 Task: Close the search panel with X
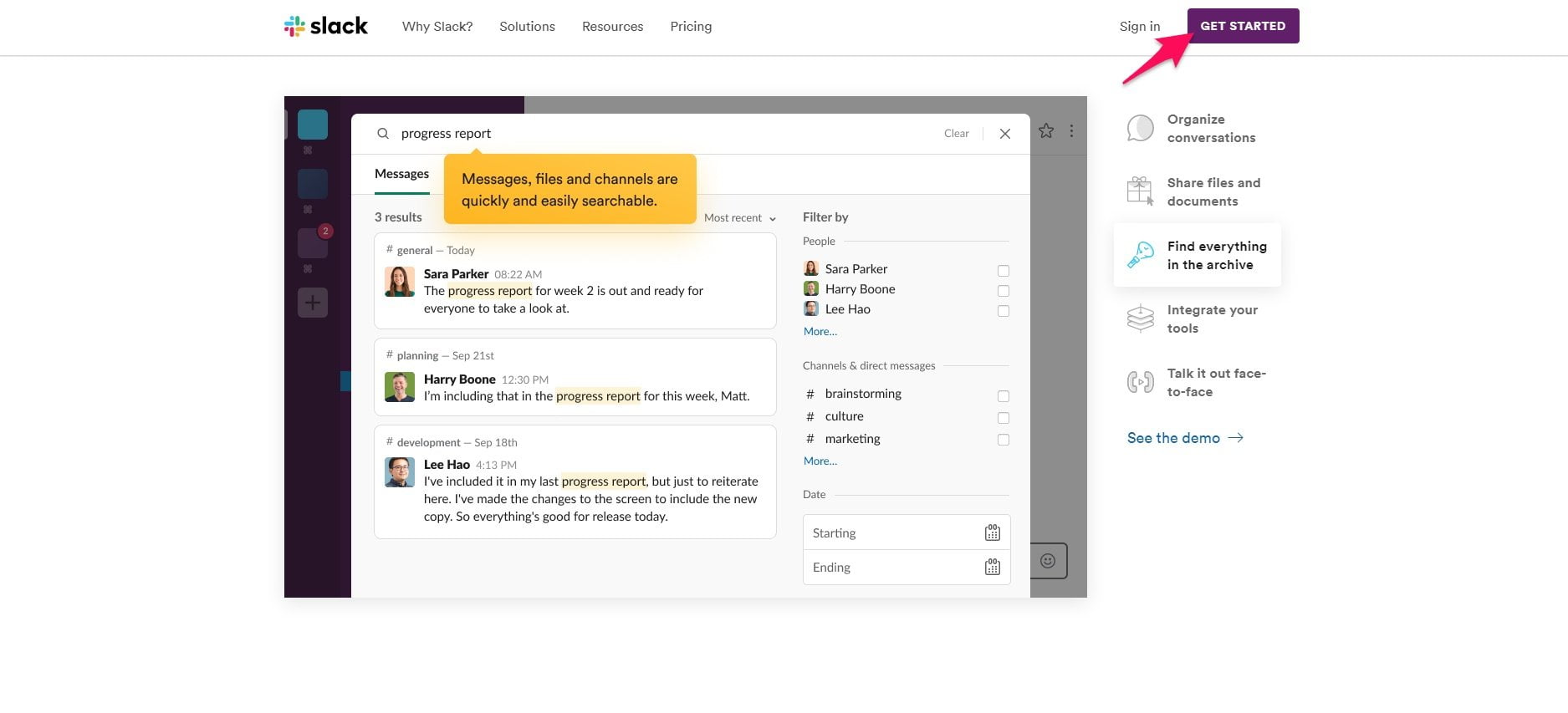point(1005,134)
